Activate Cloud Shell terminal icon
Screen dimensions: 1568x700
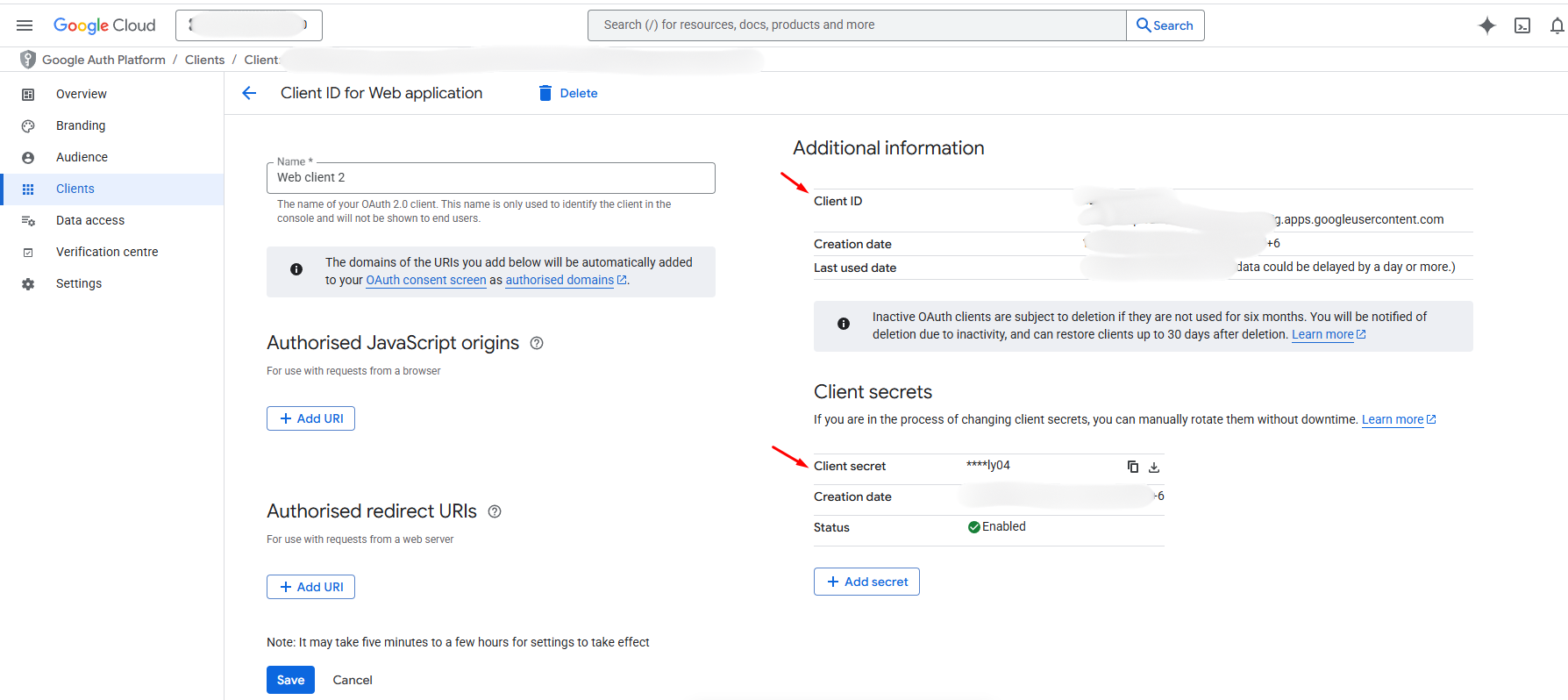1522,25
